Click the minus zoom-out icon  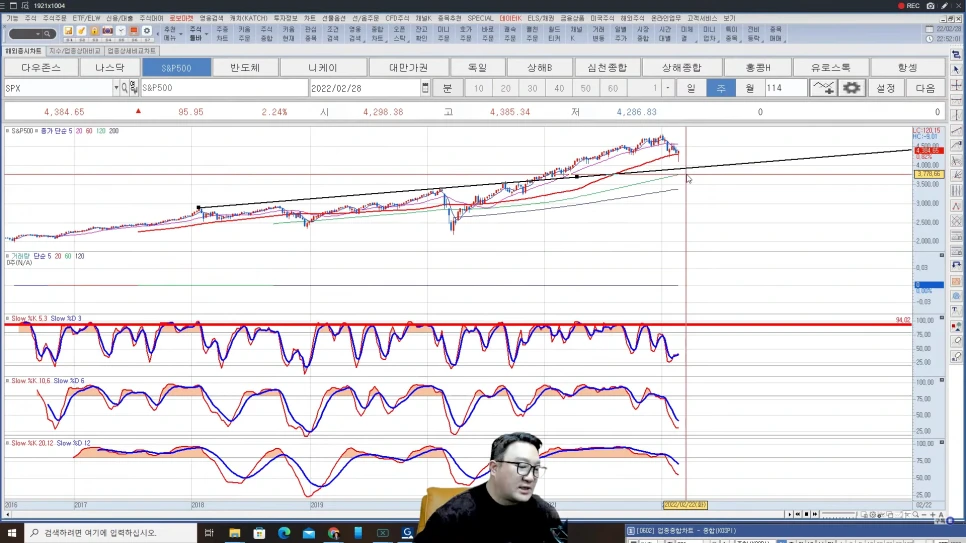pos(924,514)
